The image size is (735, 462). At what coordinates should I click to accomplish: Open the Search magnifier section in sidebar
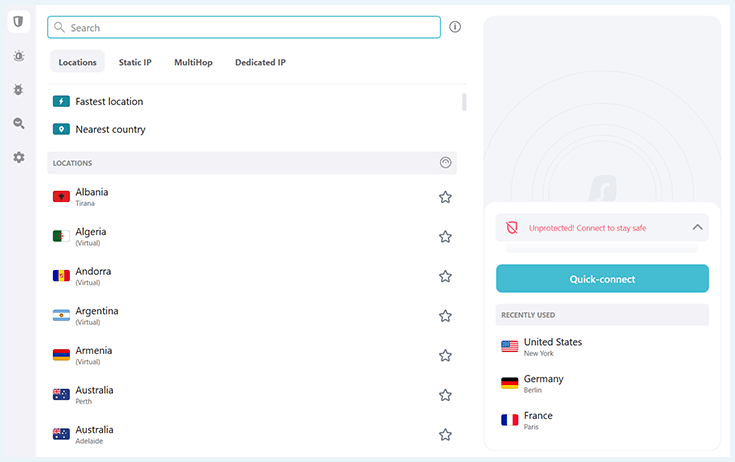19,123
